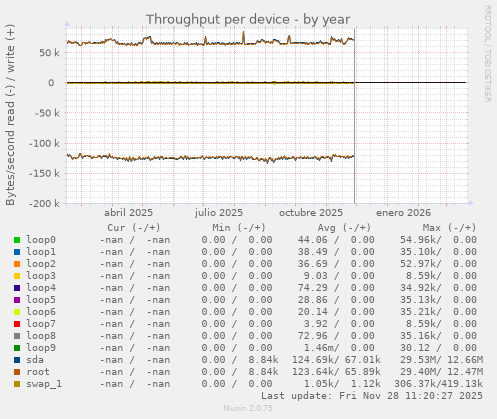Select the loop3 legend label
The width and height of the screenshot is (497, 419).
click(41, 276)
